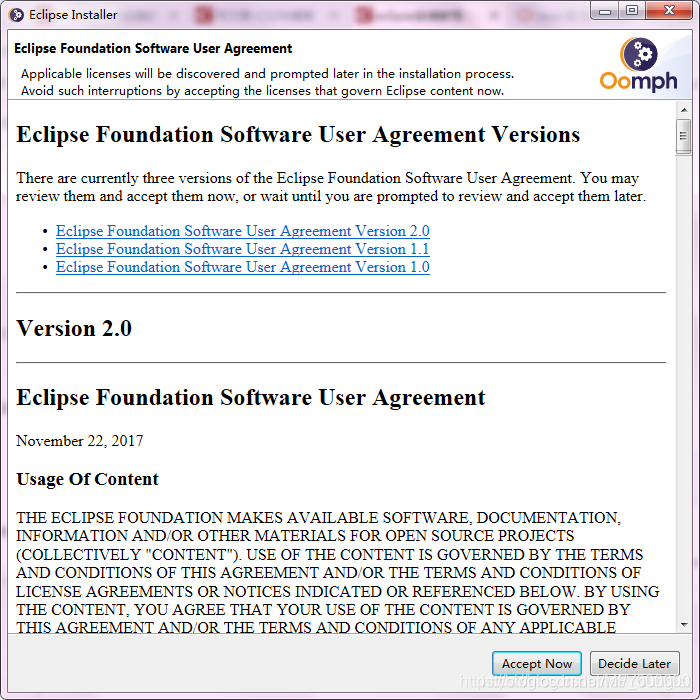
Task: Open User Agreement Version 2.0 link
Action: [x=242, y=231]
